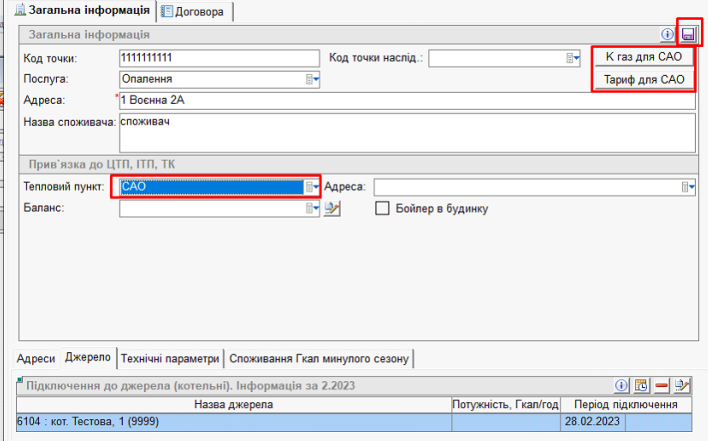This screenshot has width=708, height=441.
Task: Expand the Адреса dropdown in binding section
Action: (687, 187)
